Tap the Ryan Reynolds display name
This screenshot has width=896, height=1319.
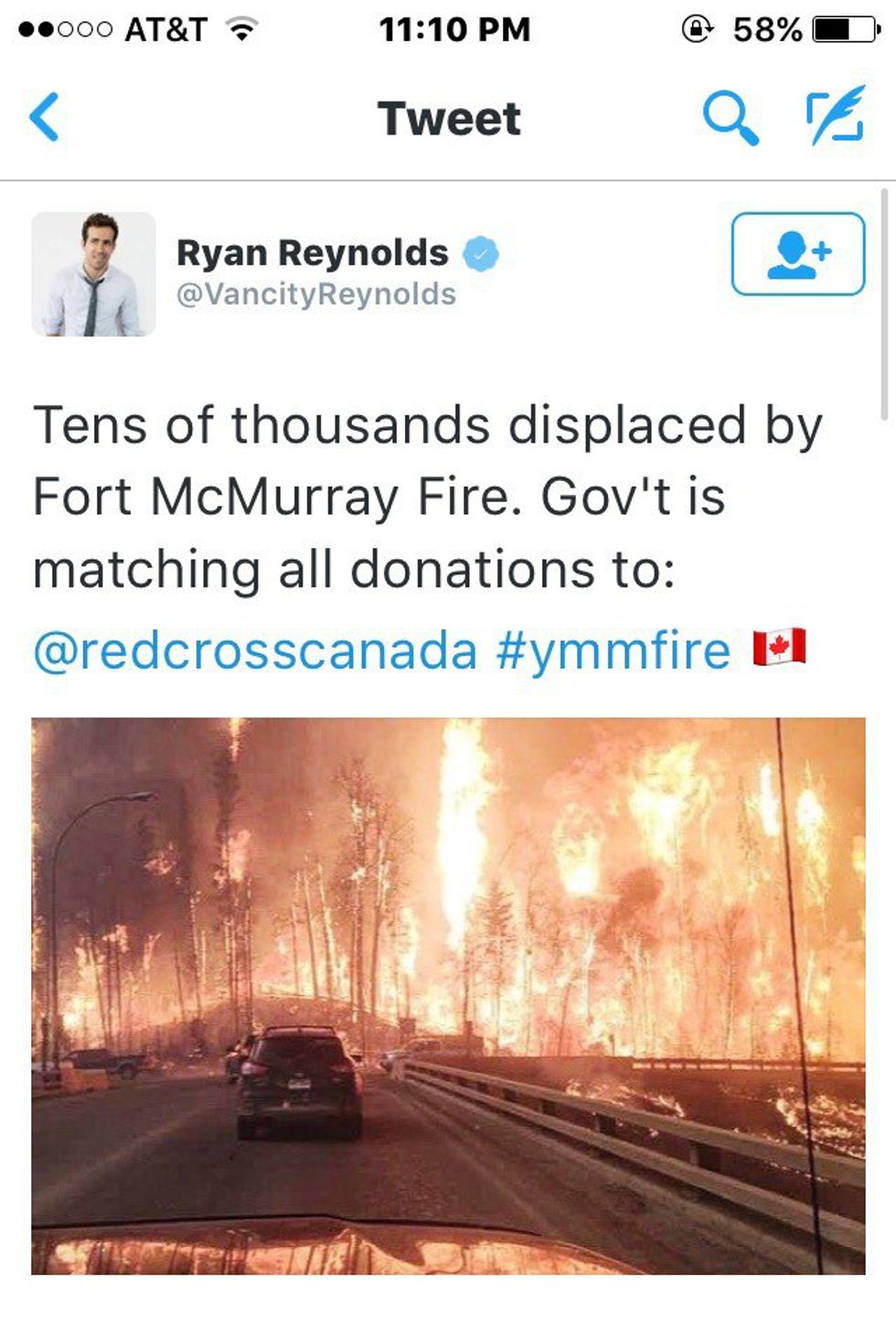313,252
